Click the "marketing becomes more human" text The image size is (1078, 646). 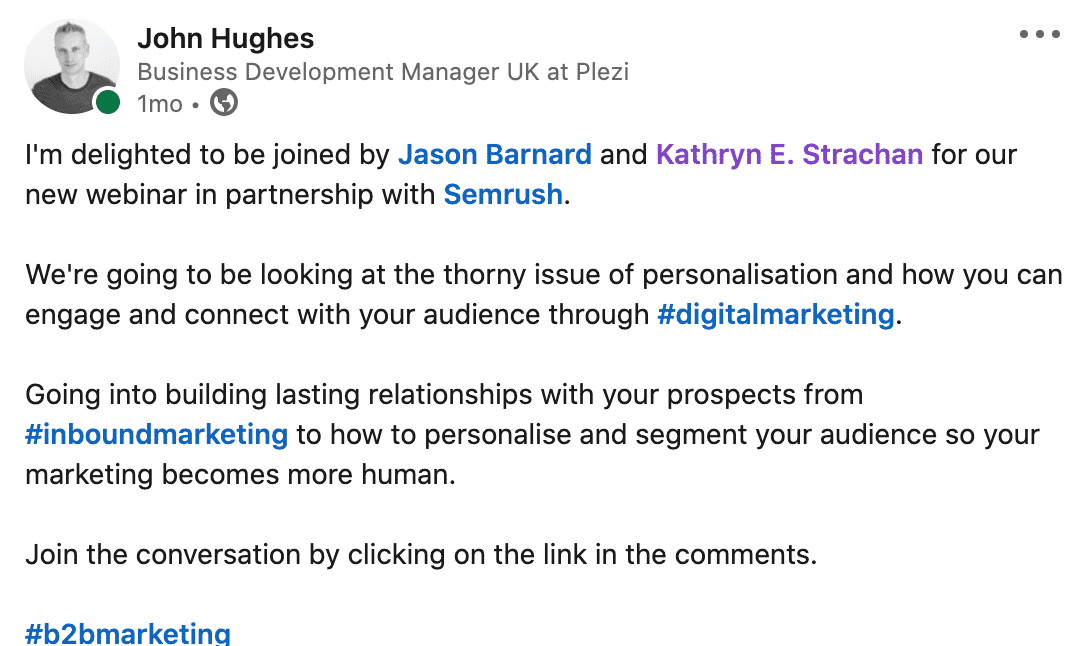241,475
